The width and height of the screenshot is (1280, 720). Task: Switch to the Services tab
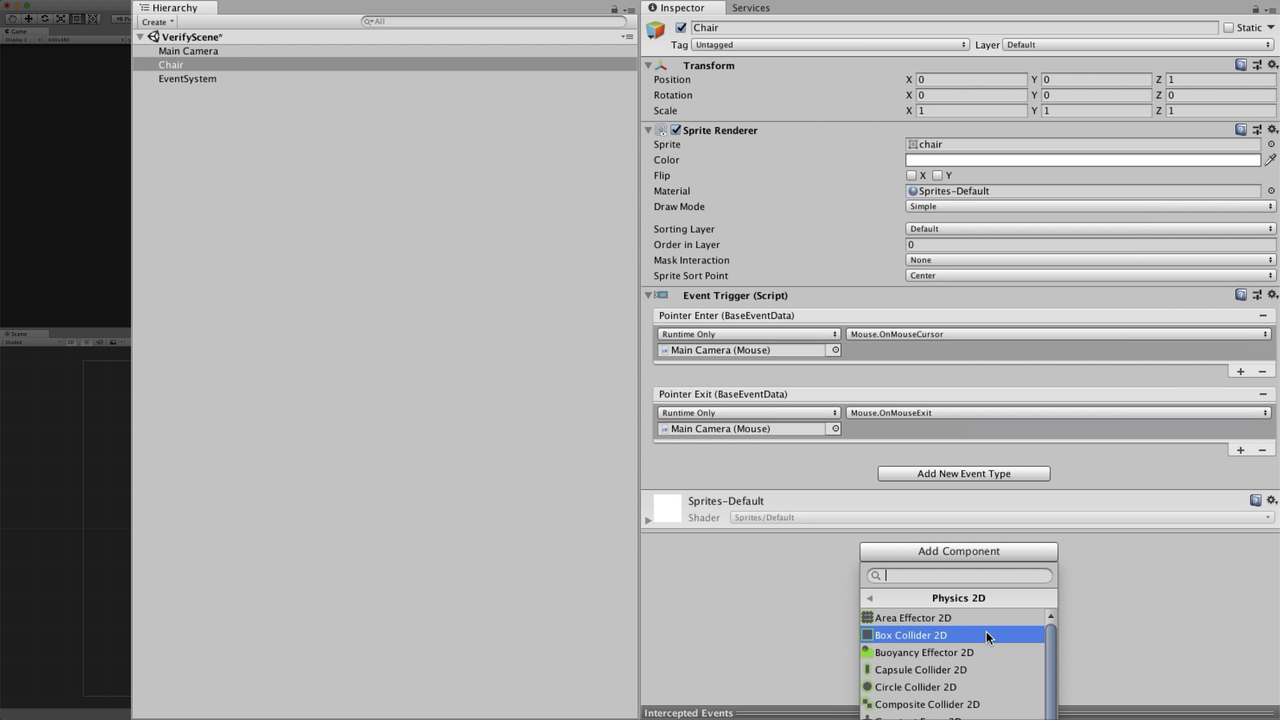750,8
